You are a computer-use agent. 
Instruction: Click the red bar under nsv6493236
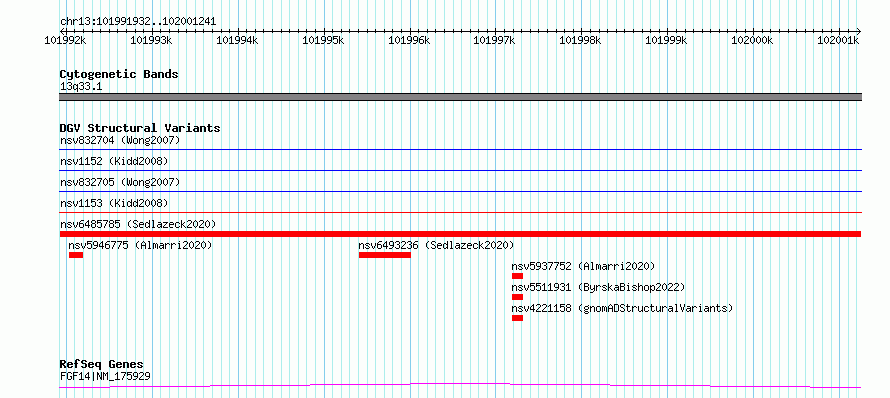coord(385,255)
